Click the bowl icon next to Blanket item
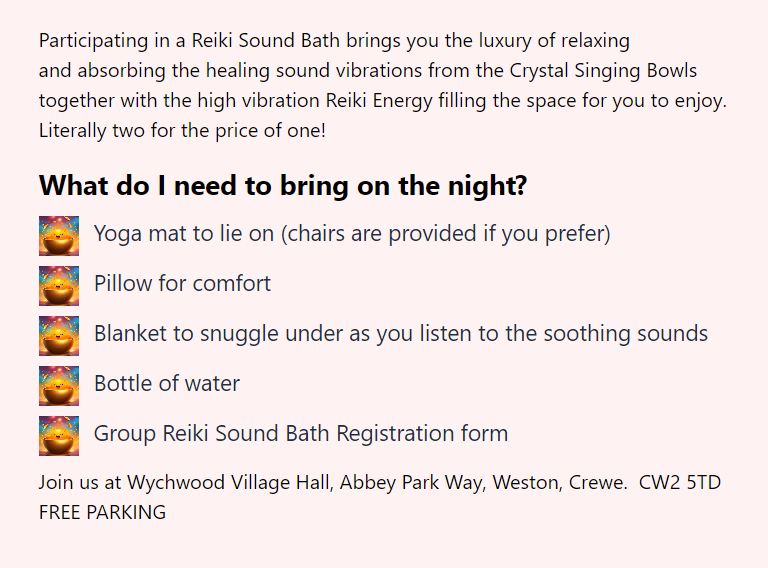 (59, 335)
